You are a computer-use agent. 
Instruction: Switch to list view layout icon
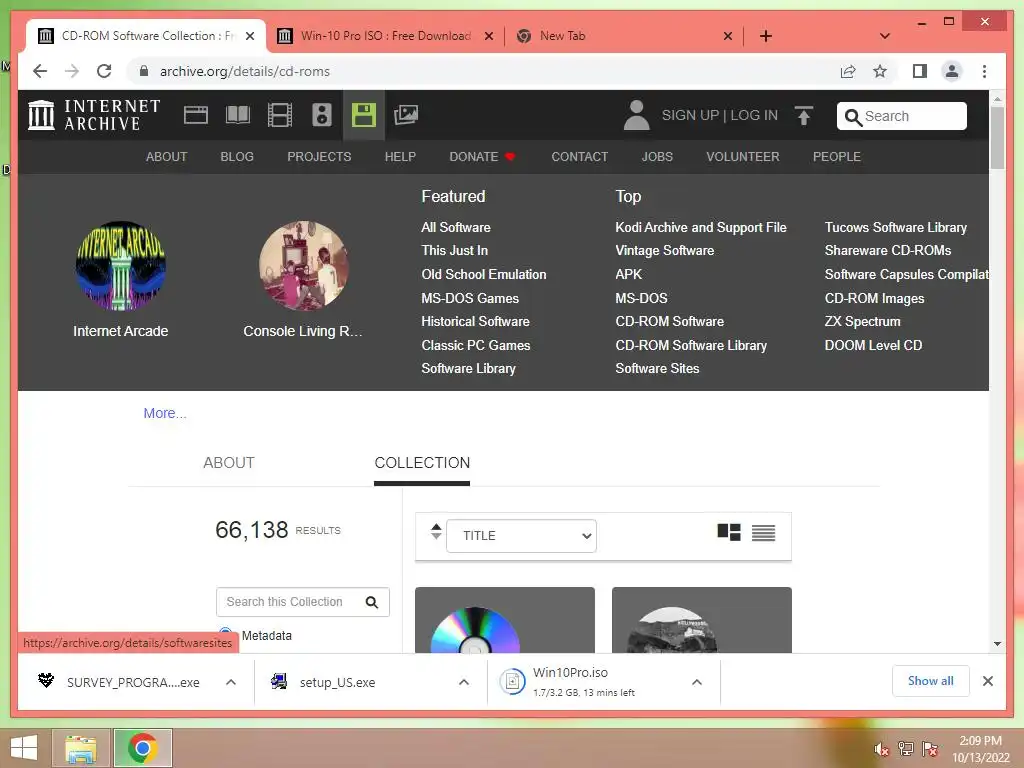coord(763,533)
